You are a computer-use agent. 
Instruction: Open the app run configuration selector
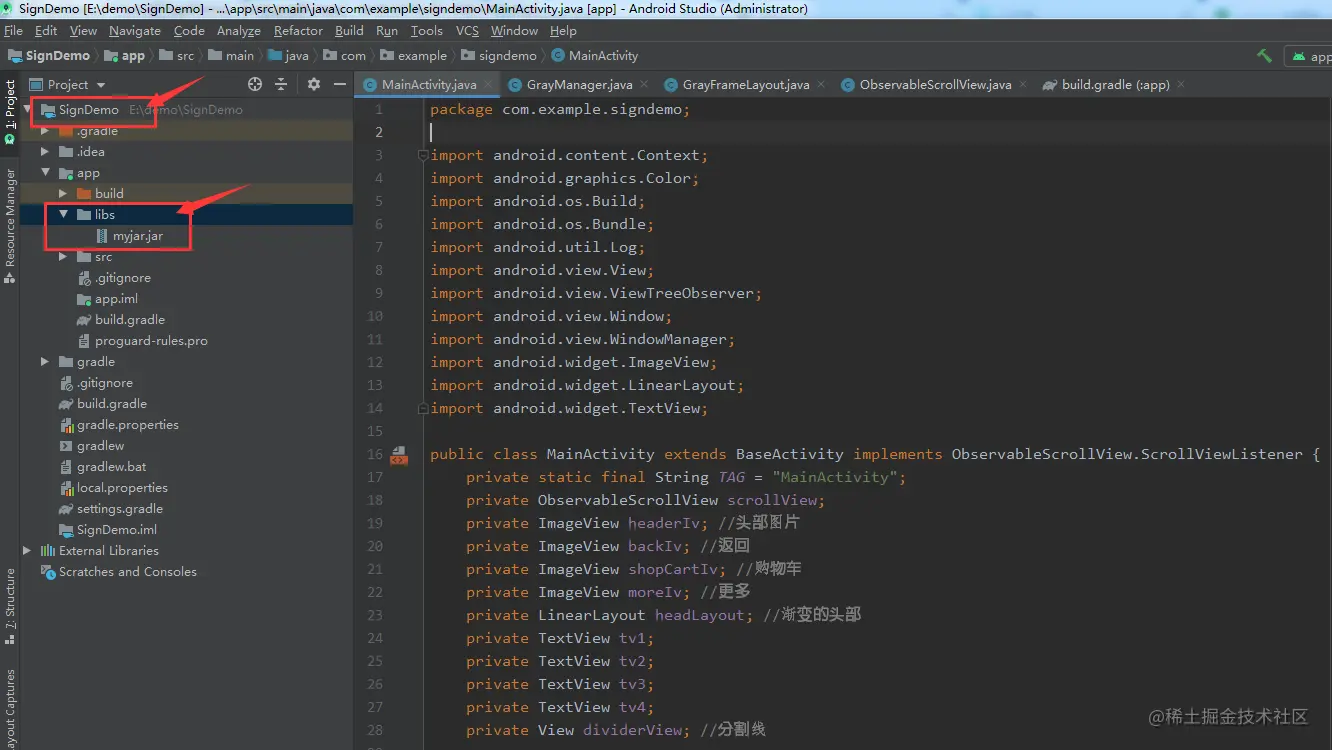pyautogui.click(x=1312, y=57)
